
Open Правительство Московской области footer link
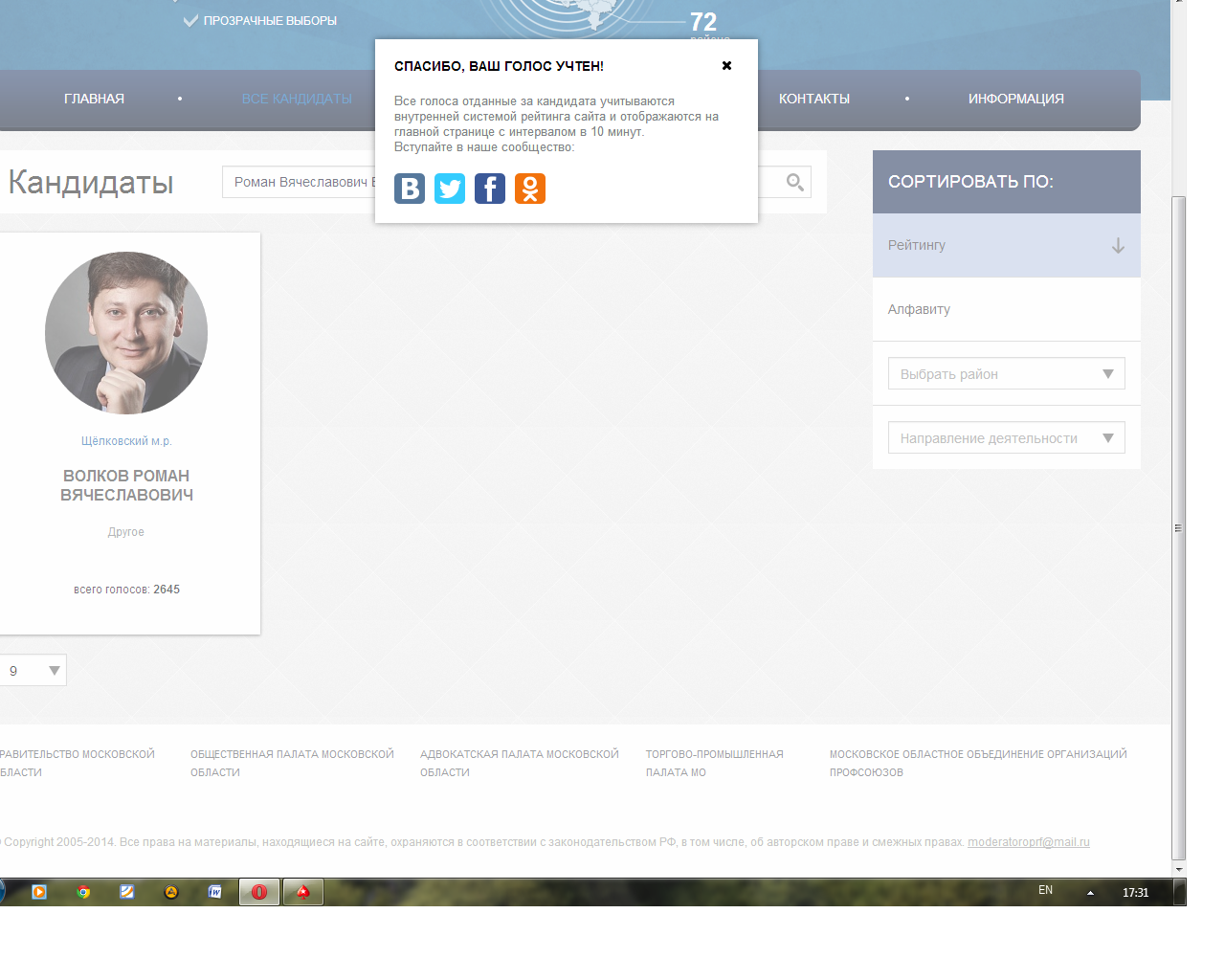[77, 763]
